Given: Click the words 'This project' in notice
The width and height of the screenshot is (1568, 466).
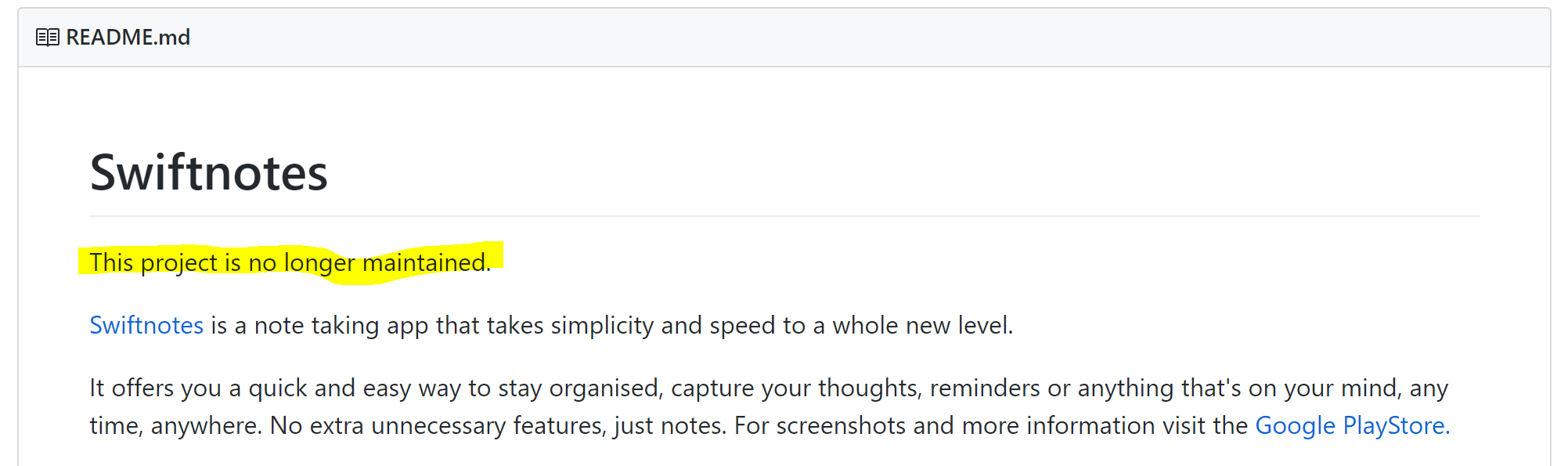Looking at the screenshot, I should coord(153,262).
